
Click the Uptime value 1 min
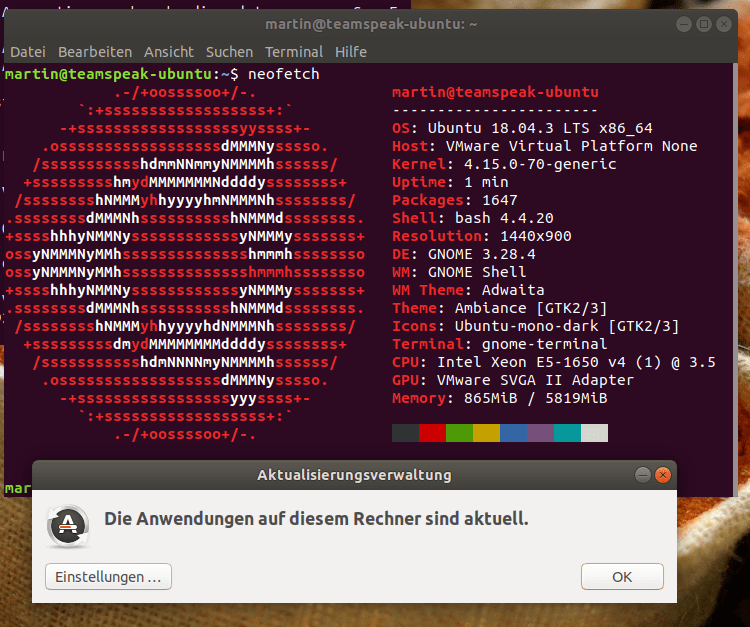pyautogui.click(x=486, y=182)
